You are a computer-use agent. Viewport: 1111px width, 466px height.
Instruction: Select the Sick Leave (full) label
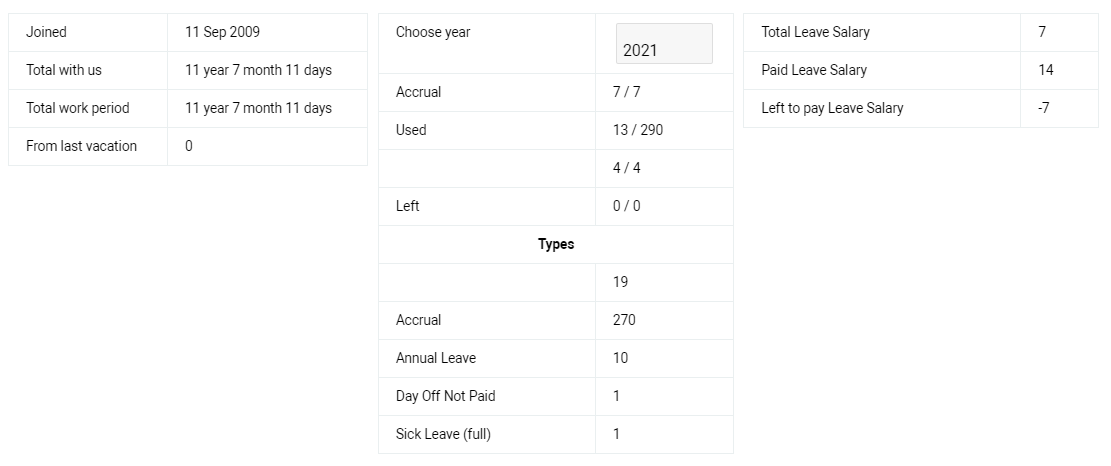[443, 434]
